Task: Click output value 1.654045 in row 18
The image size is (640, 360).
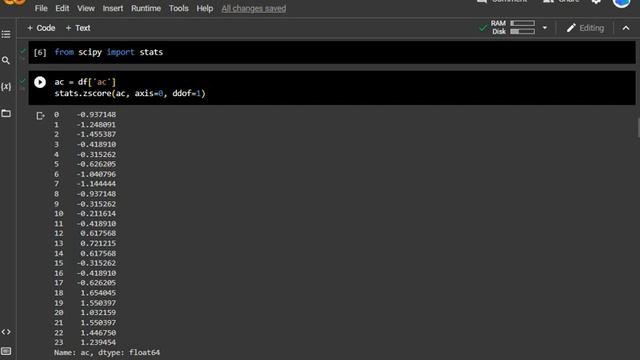Action: point(98,293)
